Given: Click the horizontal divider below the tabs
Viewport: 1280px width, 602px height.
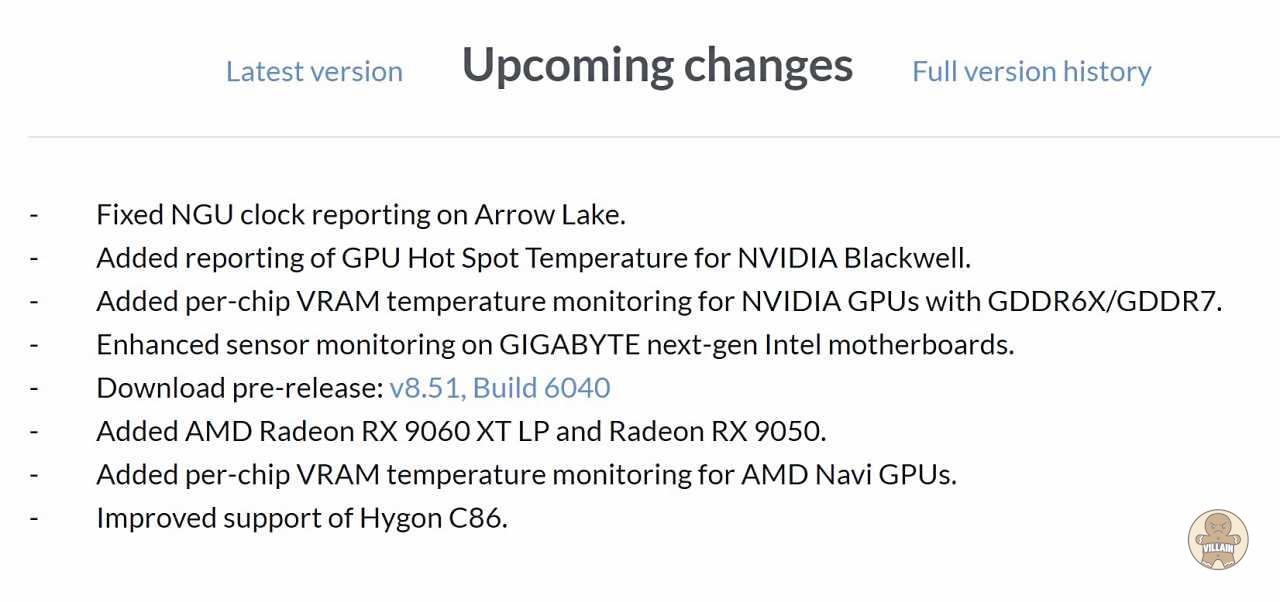Looking at the screenshot, I should point(654,137).
